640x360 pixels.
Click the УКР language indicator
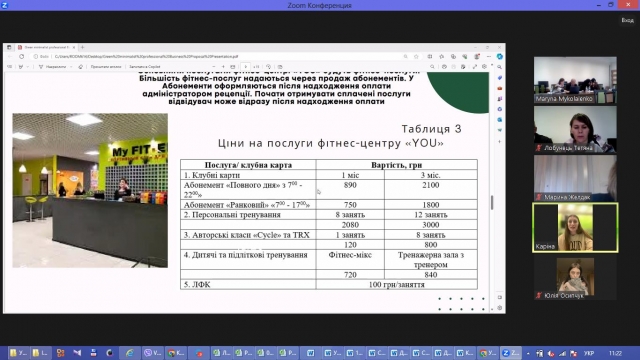click(589, 353)
